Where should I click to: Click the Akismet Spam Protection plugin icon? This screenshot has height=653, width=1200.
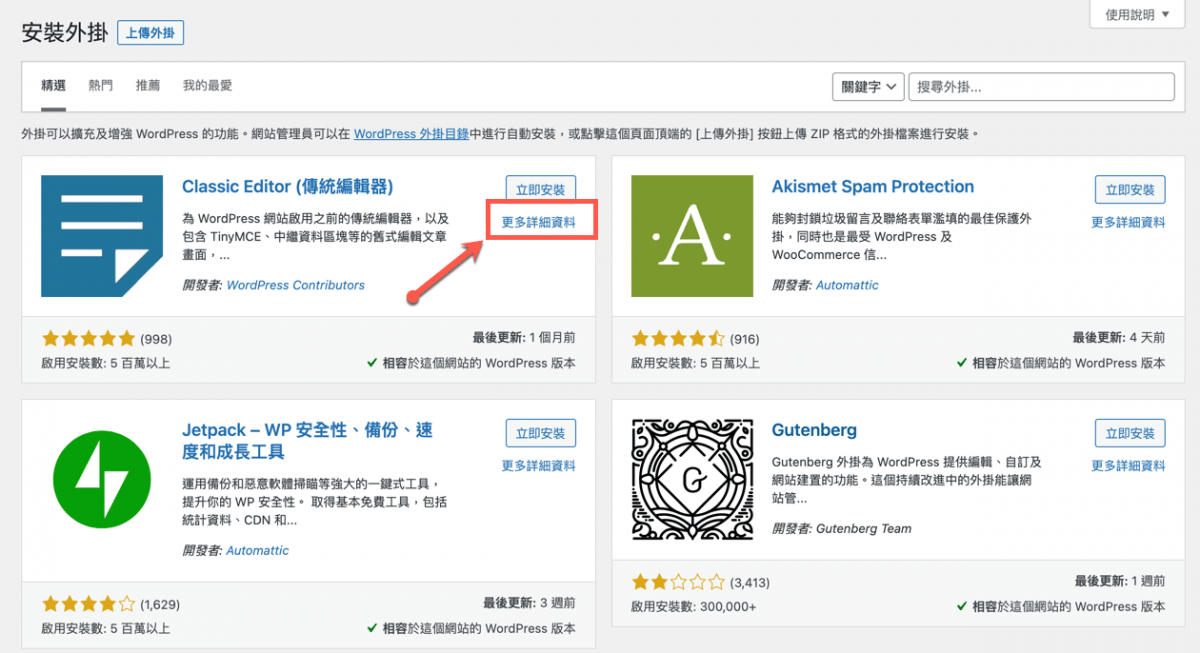click(x=692, y=236)
